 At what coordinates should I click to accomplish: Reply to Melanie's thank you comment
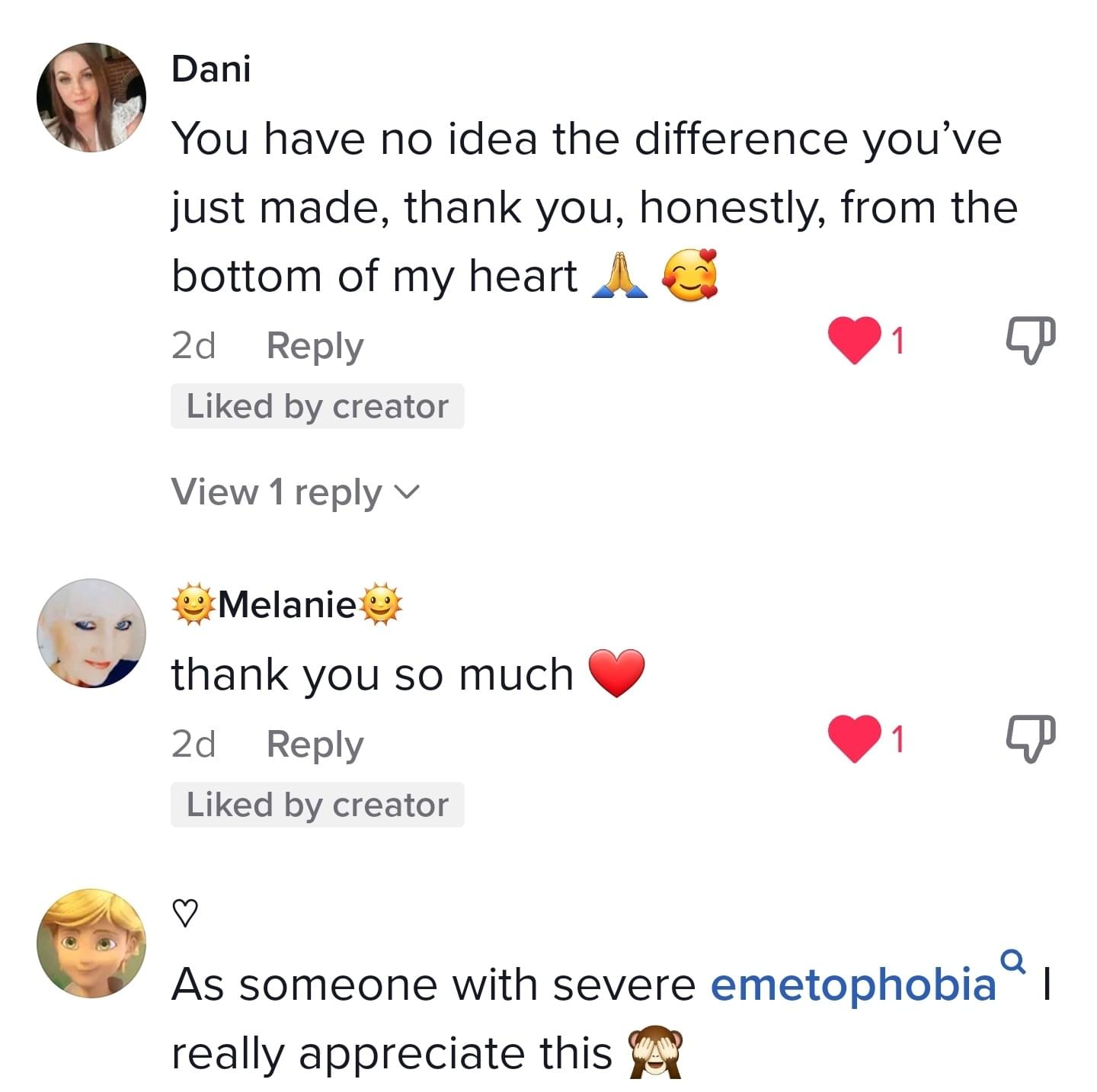[x=315, y=745]
